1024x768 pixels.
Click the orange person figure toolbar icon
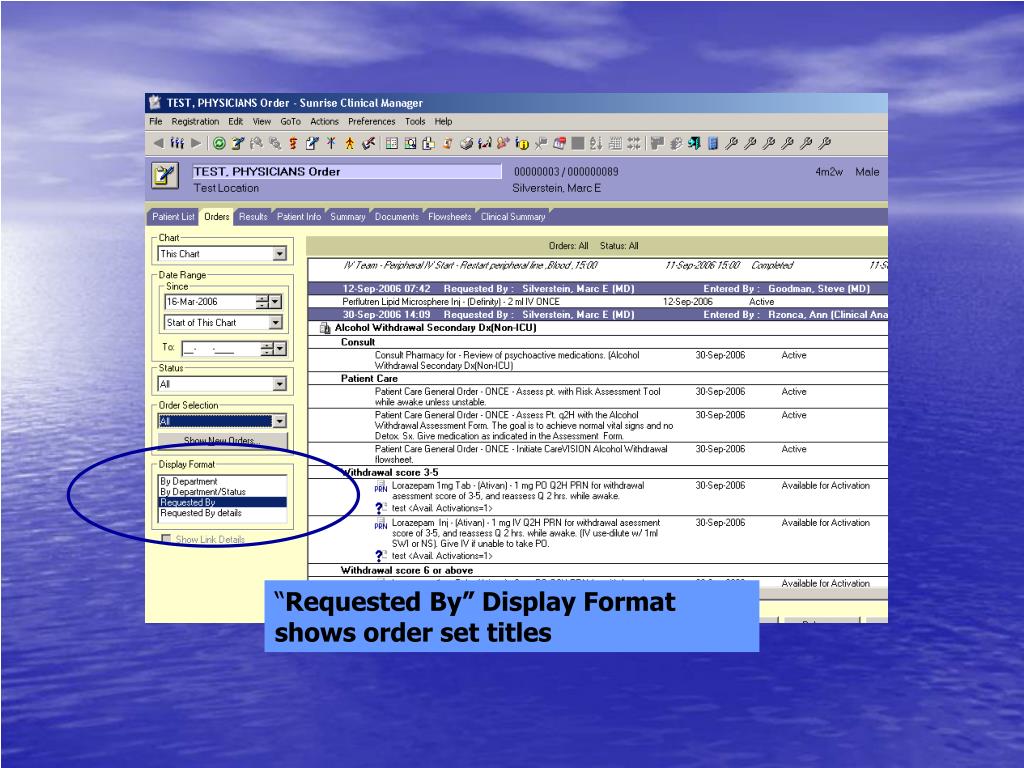coord(349,143)
